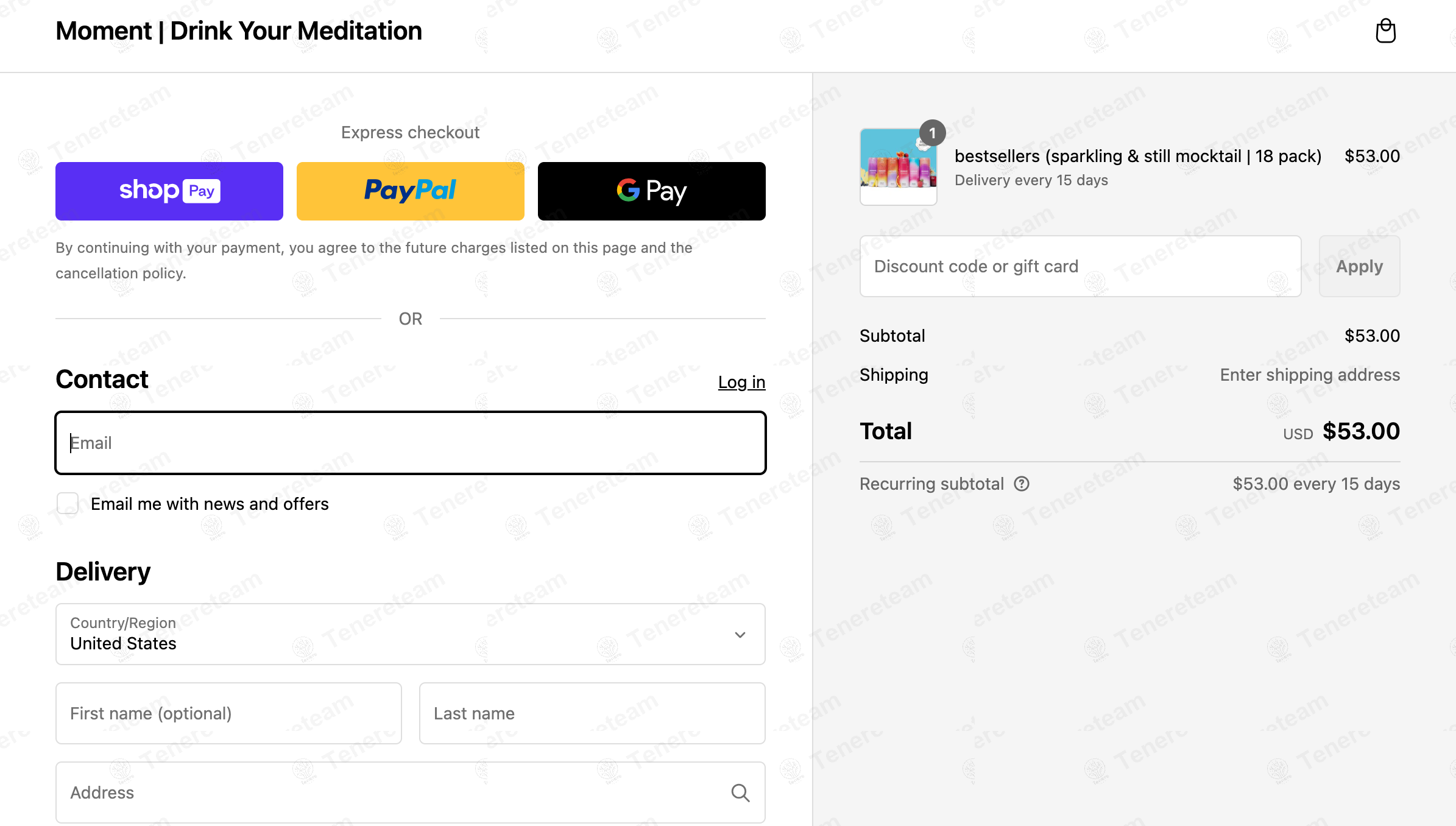Click the quantity badge on product image
The width and height of the screenshot is (1456, 826).
[932, 133]
